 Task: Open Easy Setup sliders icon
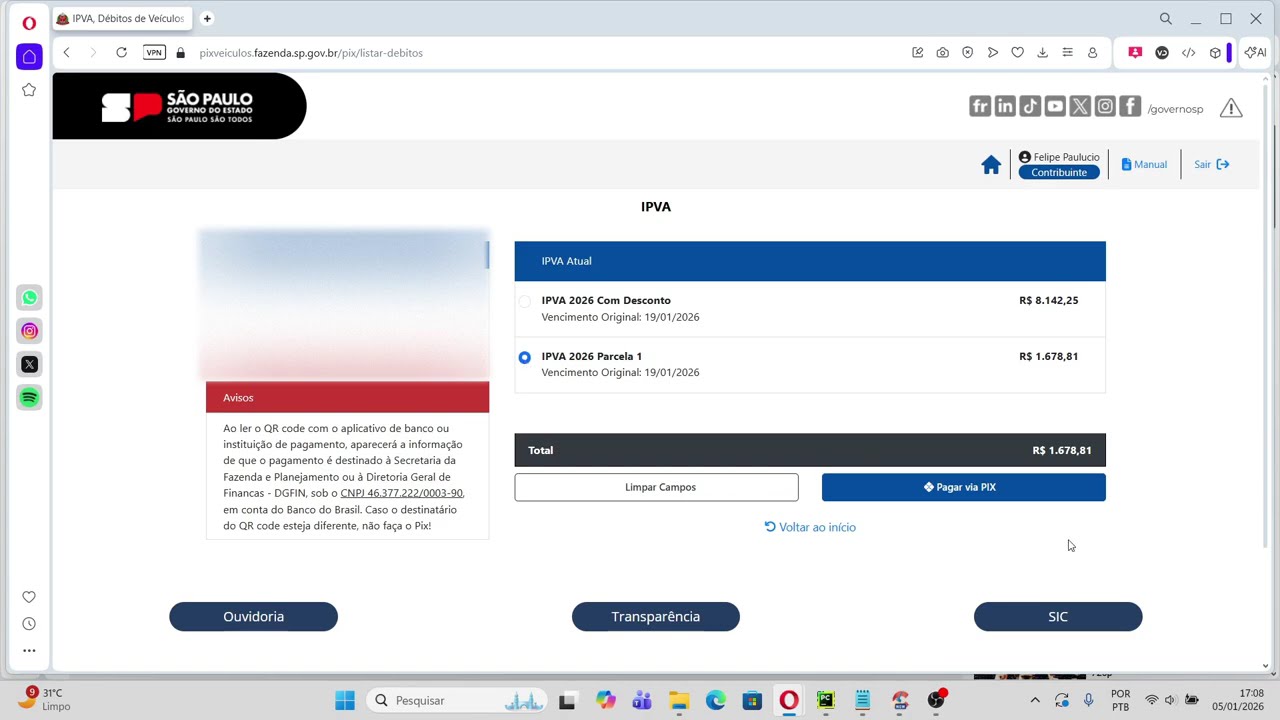[x=1067, y=53]
